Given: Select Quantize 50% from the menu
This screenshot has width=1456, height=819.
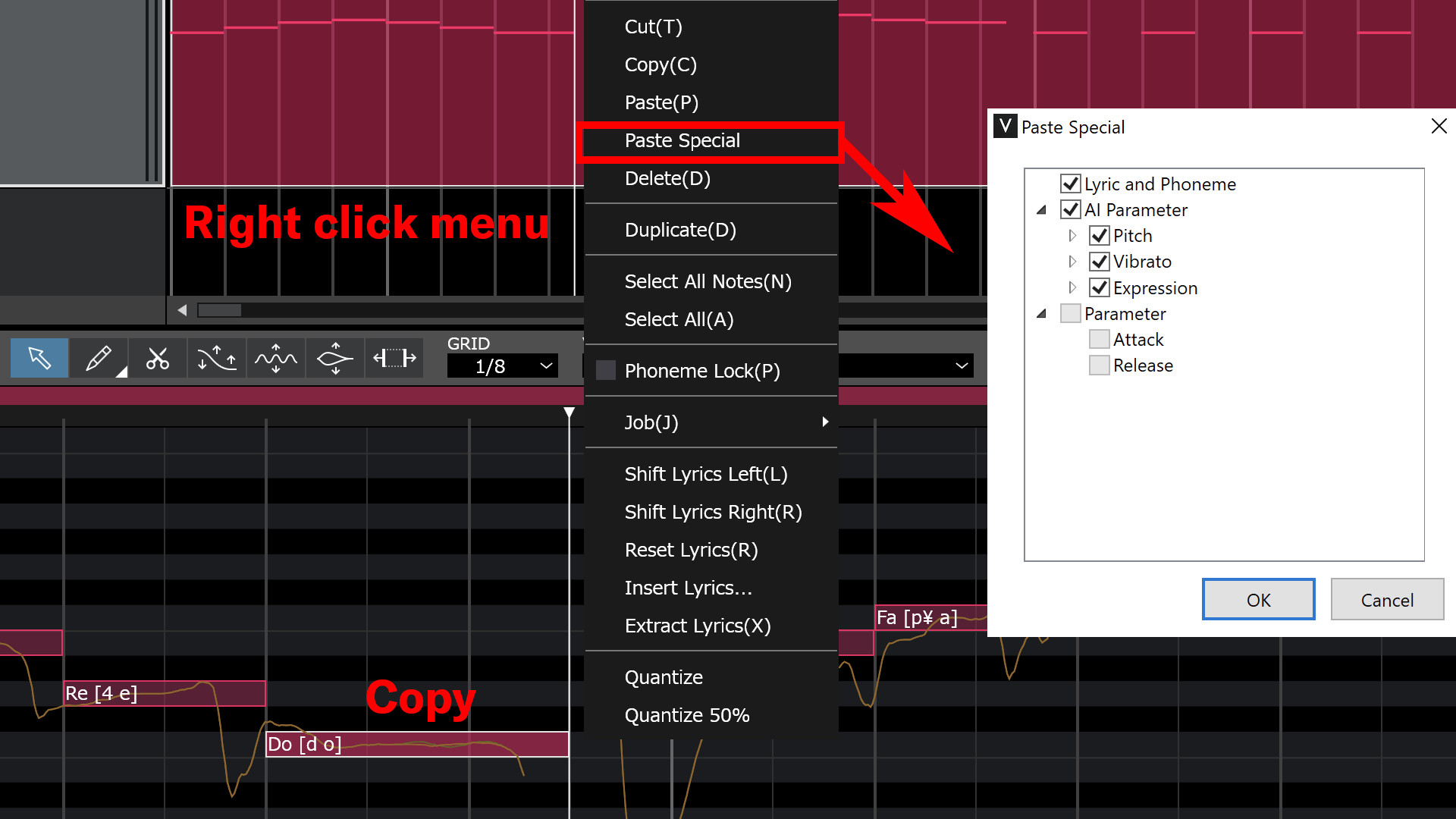Looking at the screenshot, I should pyautogui.click(x=687, y=714).
